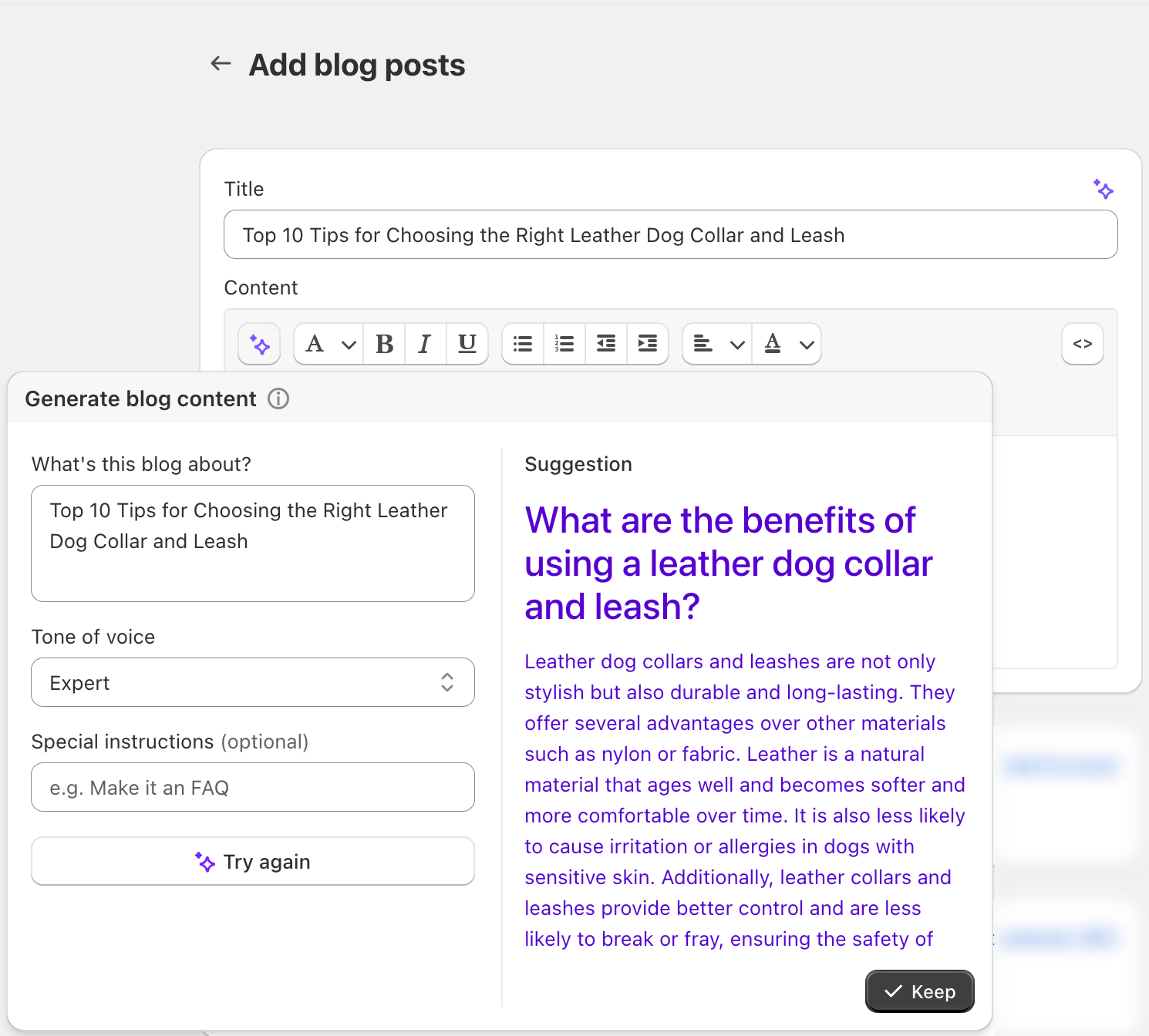Click the Generate blog content heading
This screenshot has height=1036, width=1149.
coord(140,399)
